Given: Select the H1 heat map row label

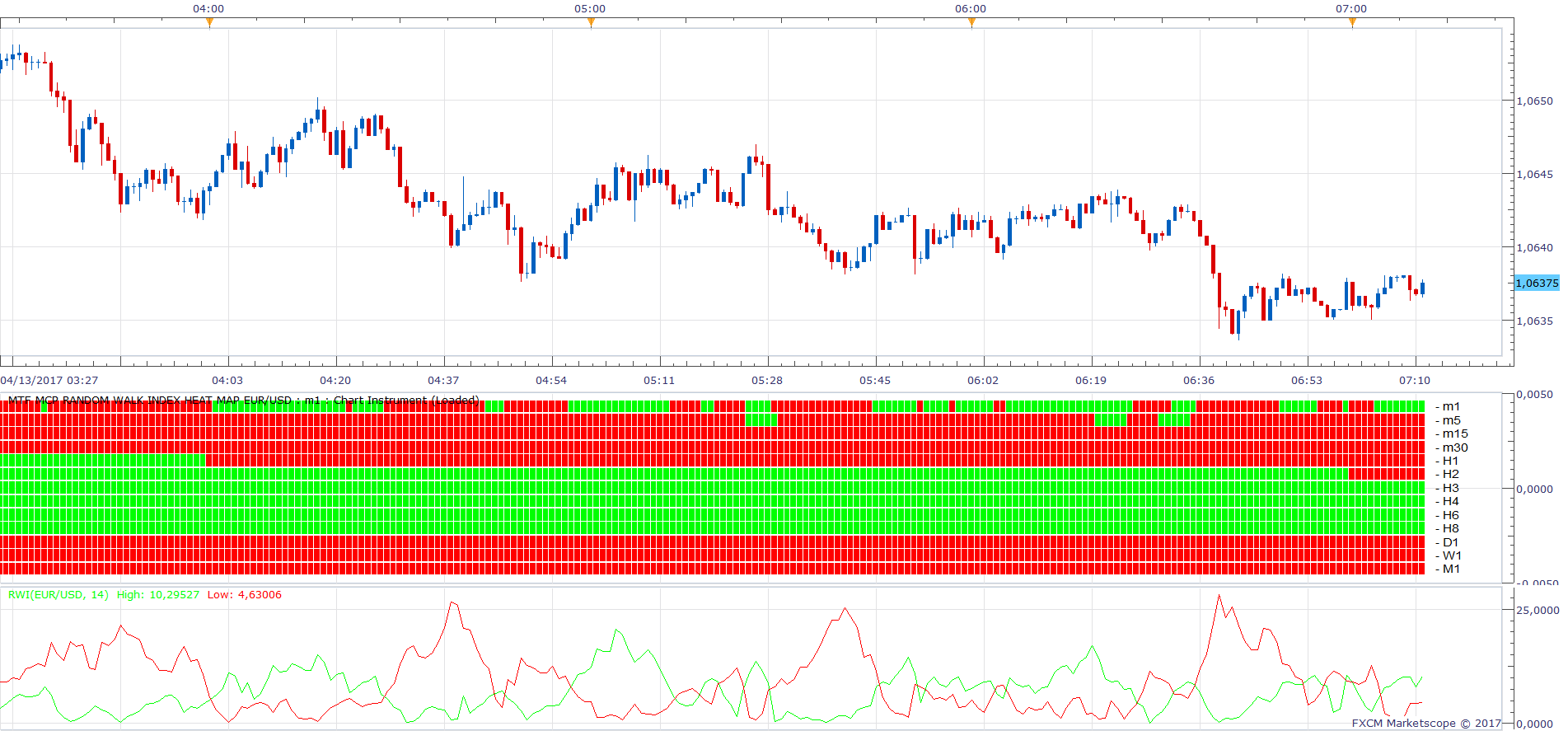Looking at the screenshot, I should click(x=1448, y=461).
